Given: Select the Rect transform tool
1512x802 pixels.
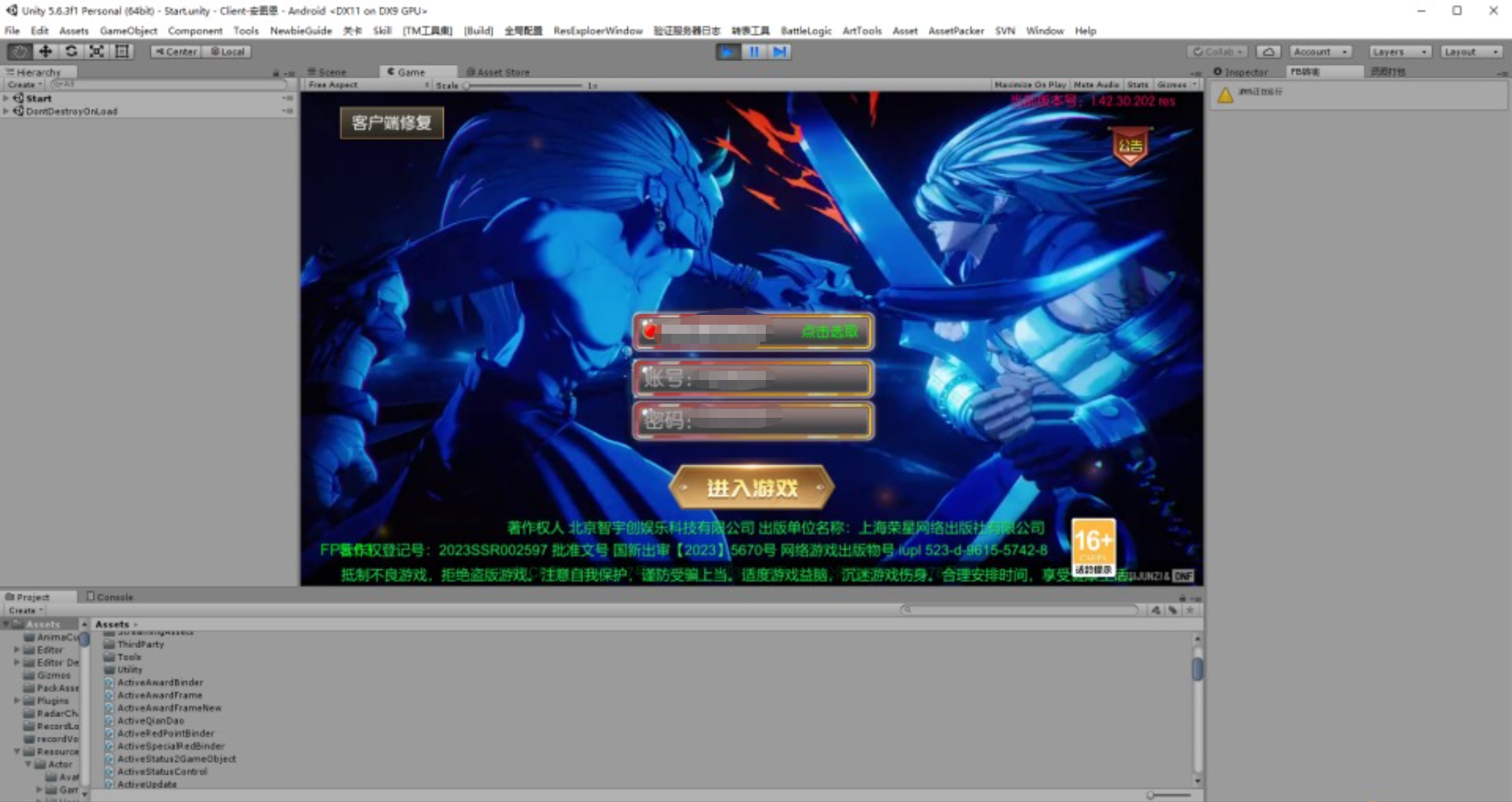Looking at the screenshot, I should coord(122,51).
